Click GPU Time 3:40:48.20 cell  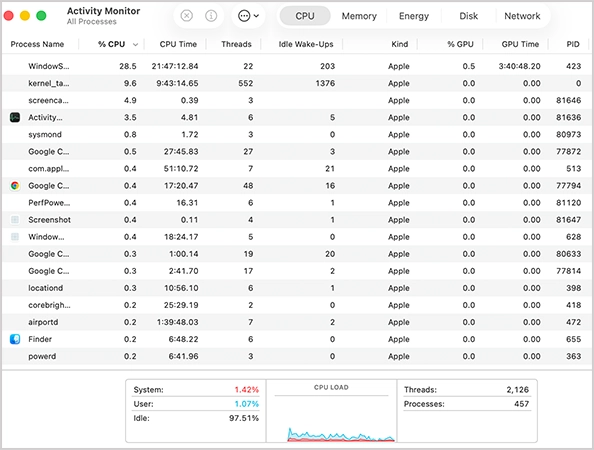coord(519,66)
